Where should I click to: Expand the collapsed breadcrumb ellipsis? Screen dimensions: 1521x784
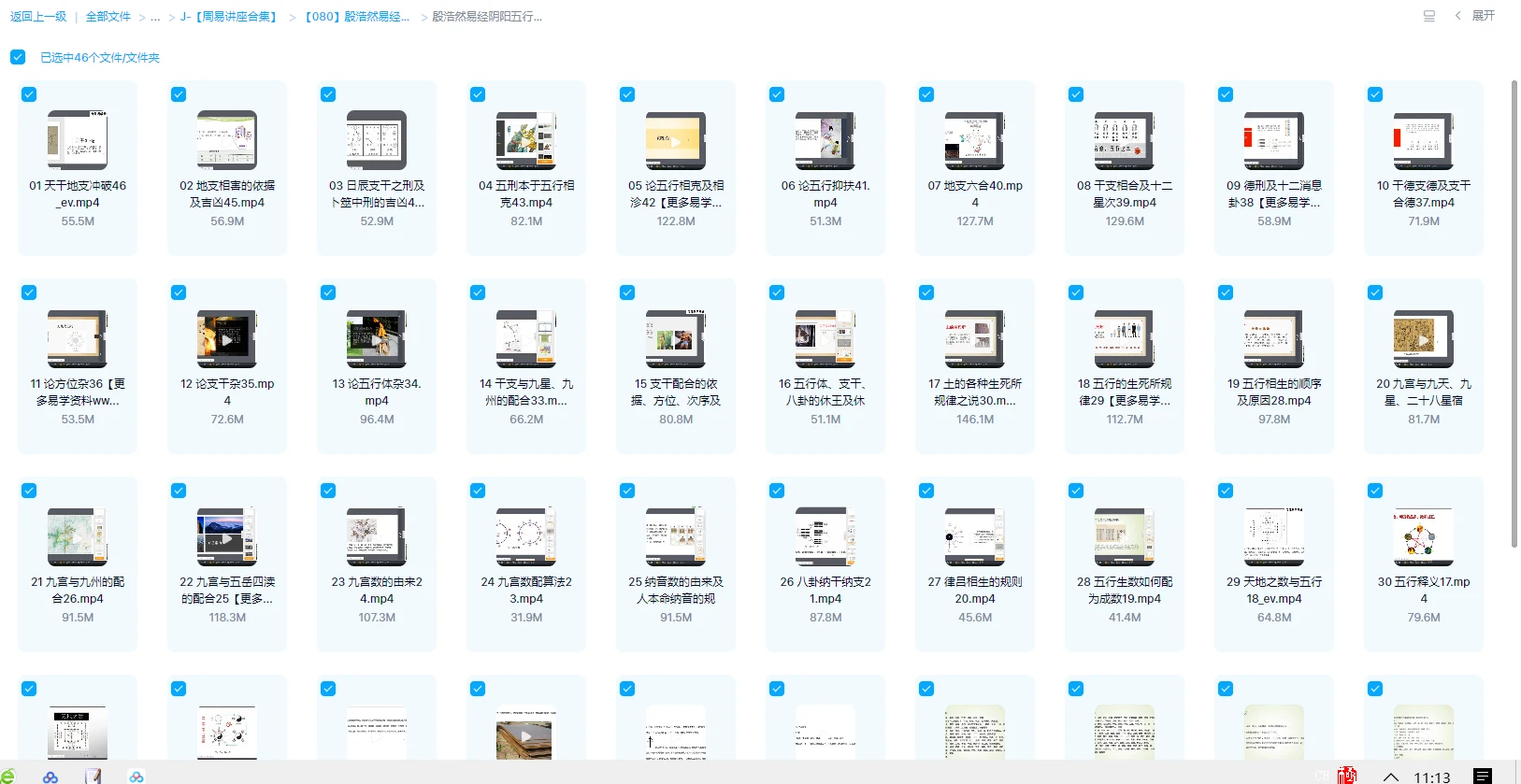click(155, 17)
